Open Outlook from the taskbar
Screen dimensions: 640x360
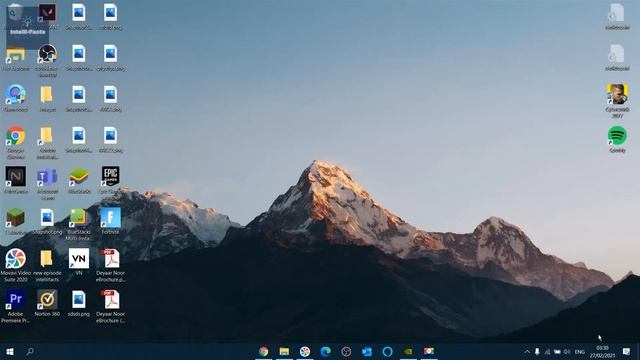(367, 351)
